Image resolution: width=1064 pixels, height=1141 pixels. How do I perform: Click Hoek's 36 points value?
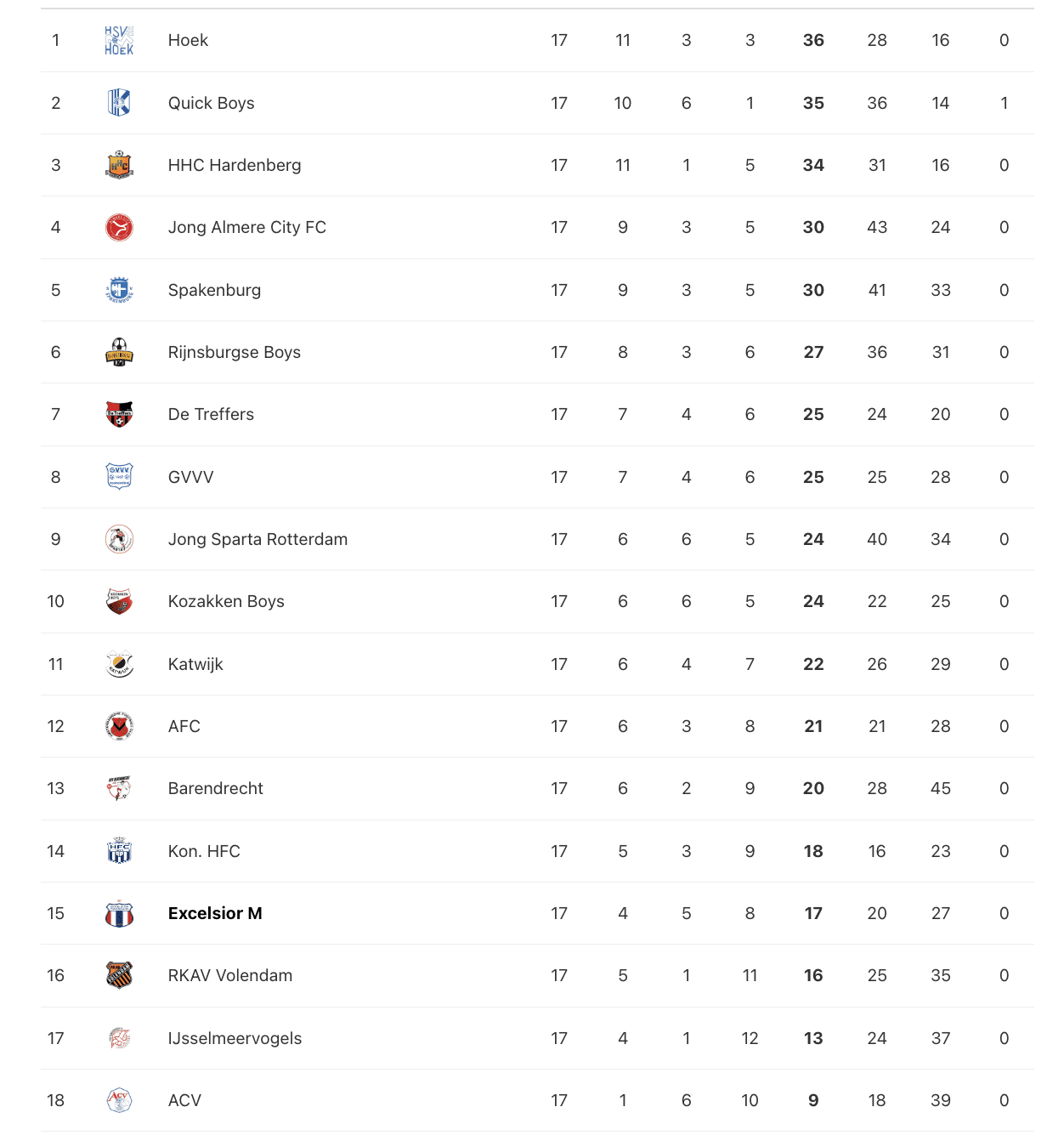tap(813, 40)
